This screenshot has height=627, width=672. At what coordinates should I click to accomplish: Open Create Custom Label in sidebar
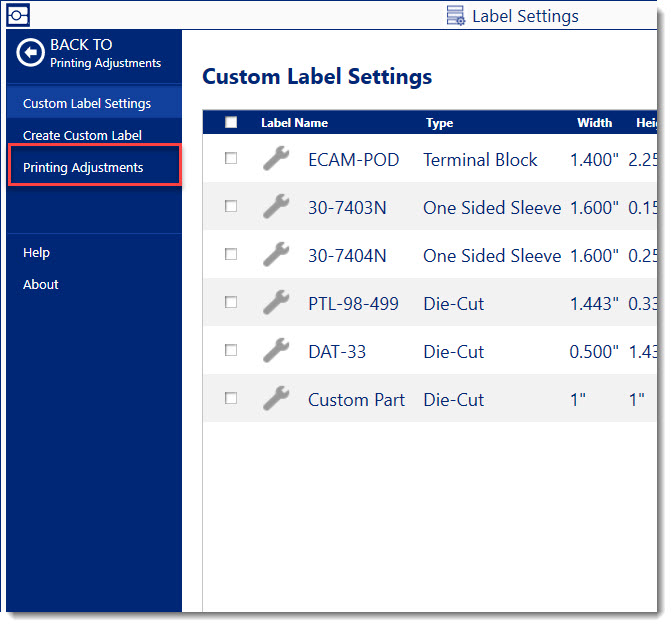(x=82, y=135)
